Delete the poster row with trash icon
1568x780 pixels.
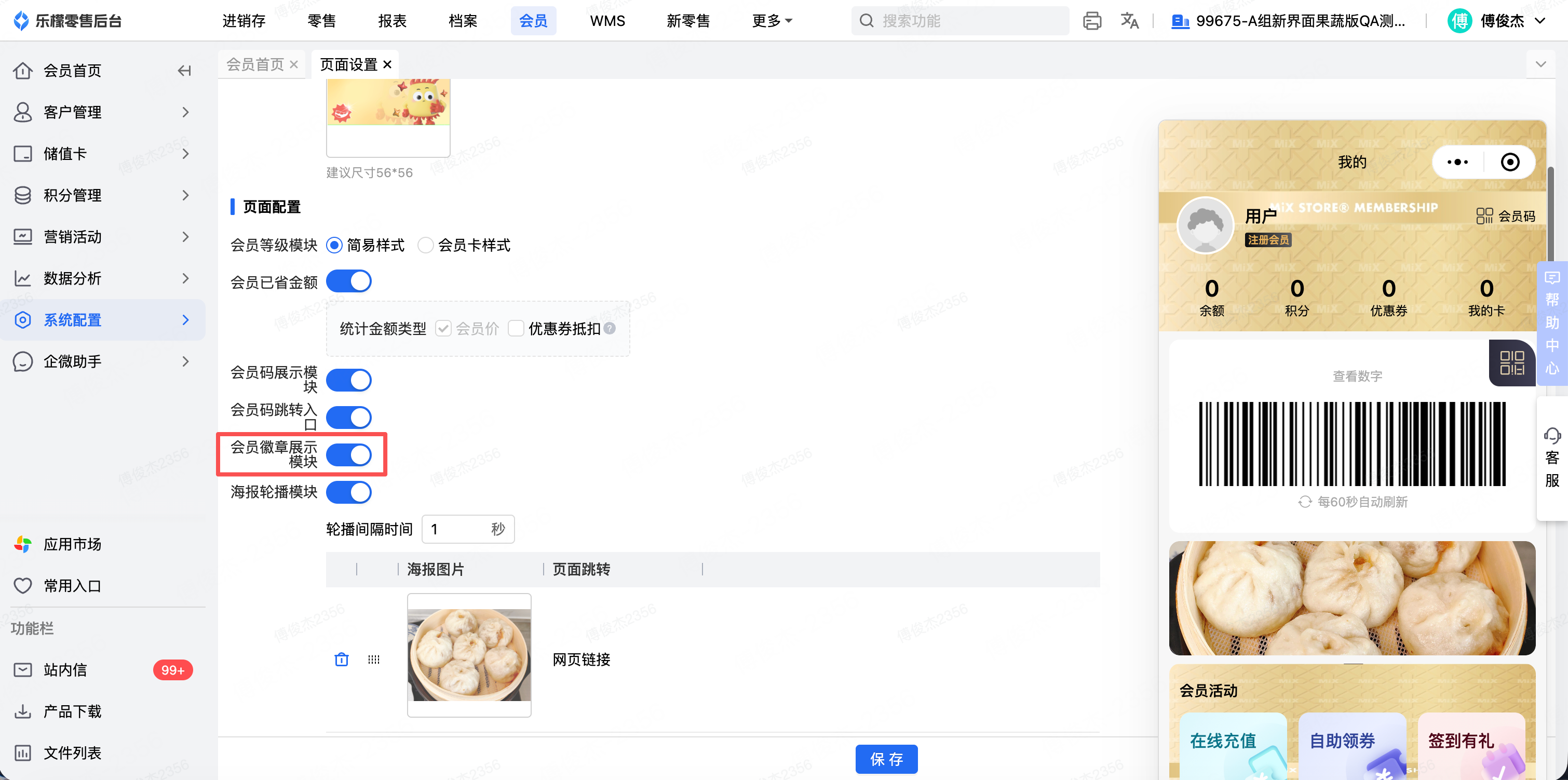click(342, 660)
